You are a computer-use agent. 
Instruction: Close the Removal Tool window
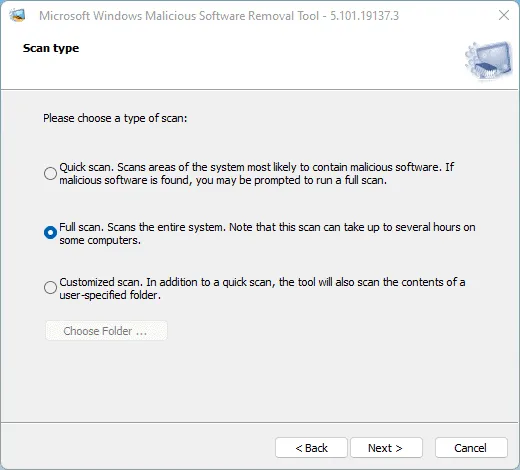coord(504,15)
